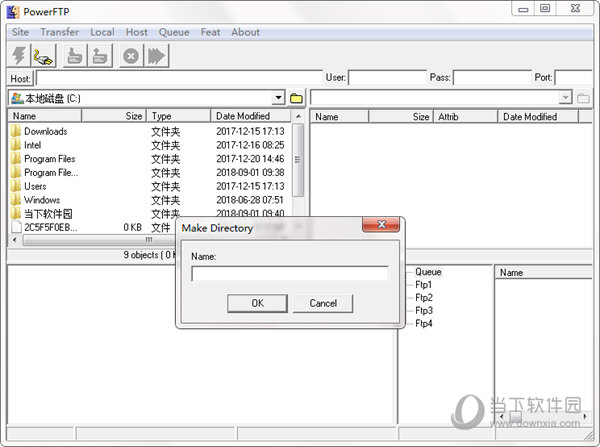Click the User input field

point(387,78)
